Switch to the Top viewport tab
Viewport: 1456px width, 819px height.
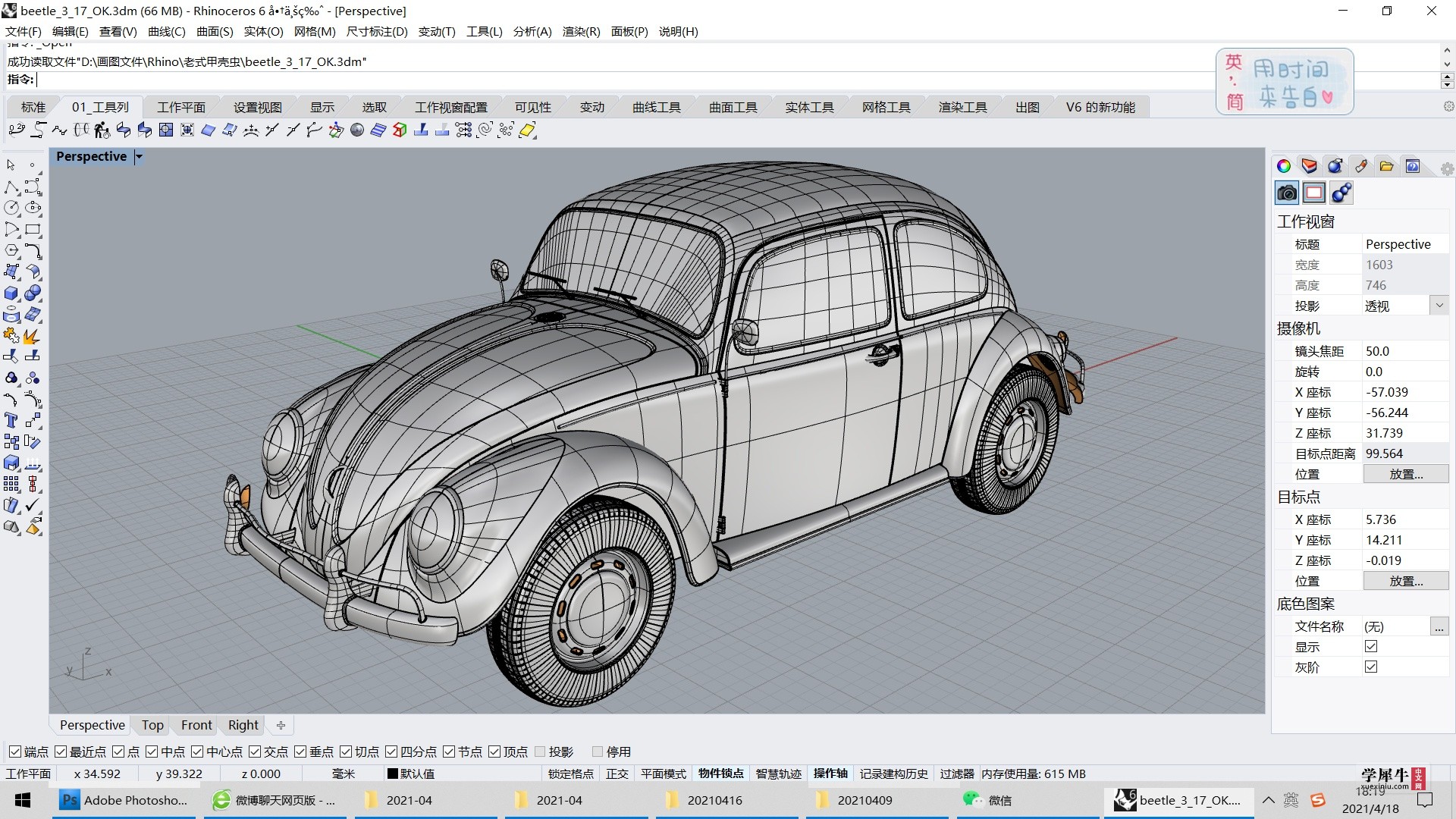[x=152, y=725]
